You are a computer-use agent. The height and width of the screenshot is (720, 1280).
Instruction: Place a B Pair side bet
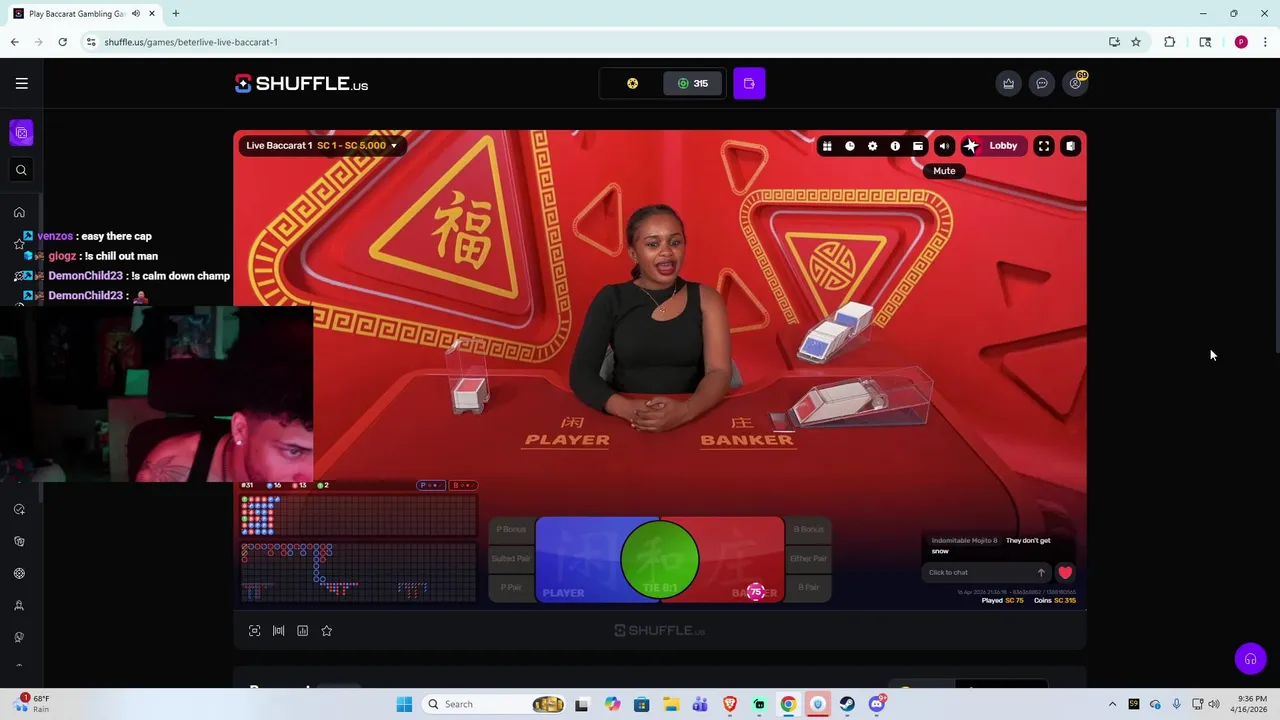pyautogui.click(x=808, y=587)
